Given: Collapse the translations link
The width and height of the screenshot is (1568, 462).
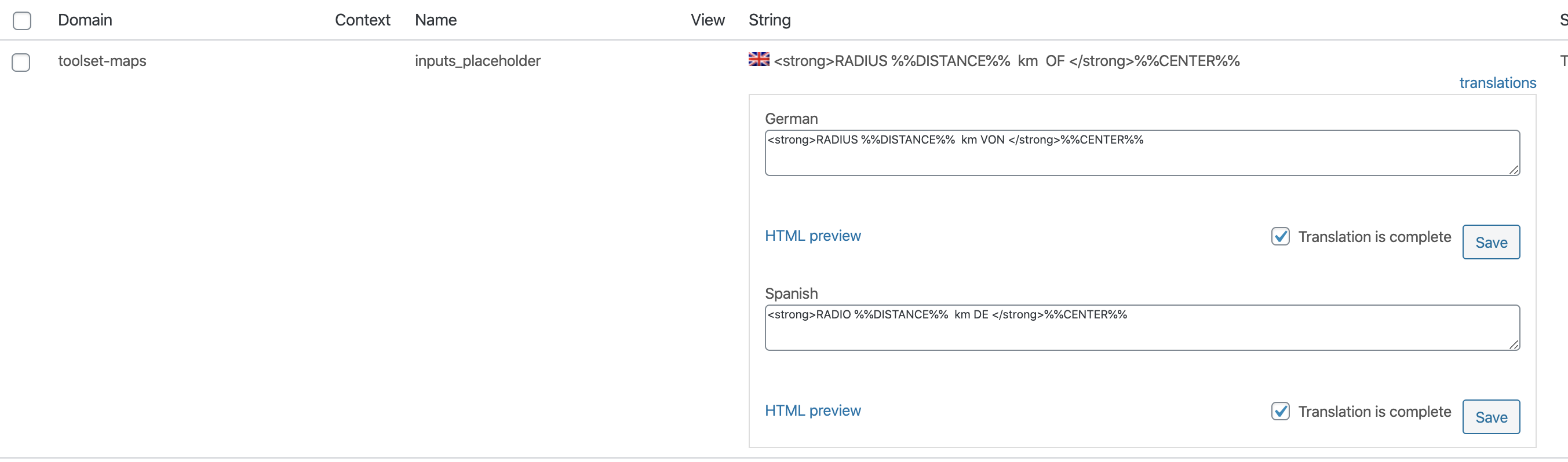Looking at the screenshot, I should coord(1497,83).
